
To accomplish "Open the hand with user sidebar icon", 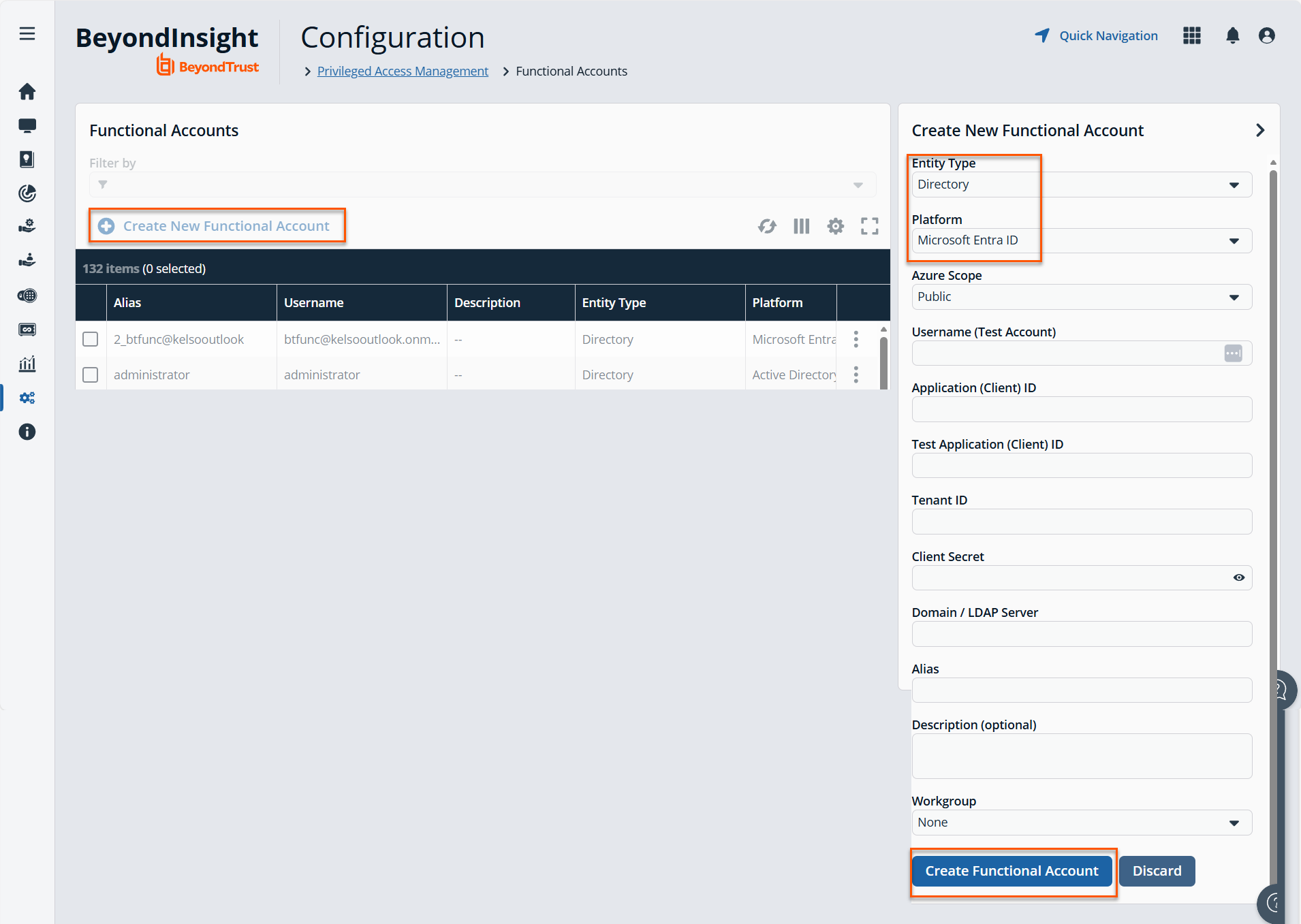I will point(27,261).
